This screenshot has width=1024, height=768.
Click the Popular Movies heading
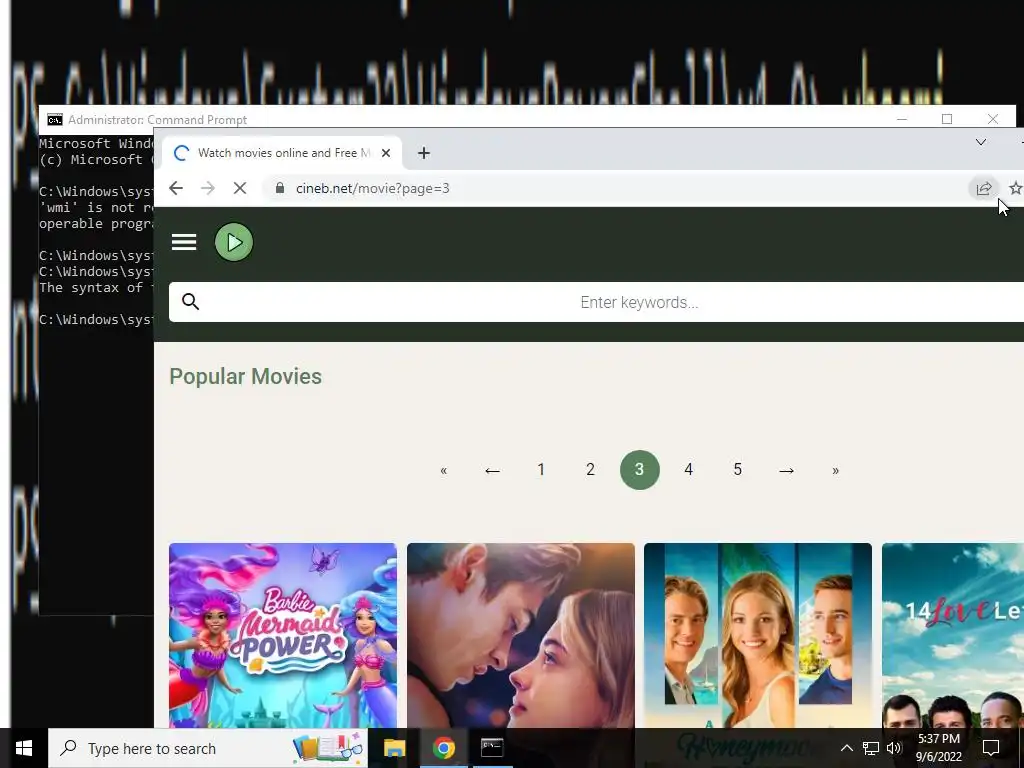click(x=246, y=376)
